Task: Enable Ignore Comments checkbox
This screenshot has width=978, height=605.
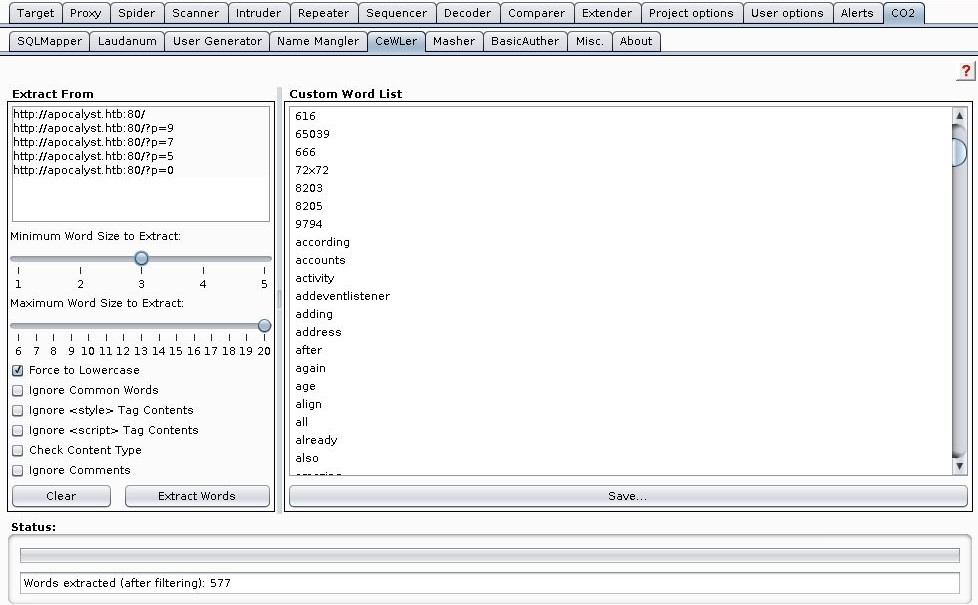Action: 17,470
